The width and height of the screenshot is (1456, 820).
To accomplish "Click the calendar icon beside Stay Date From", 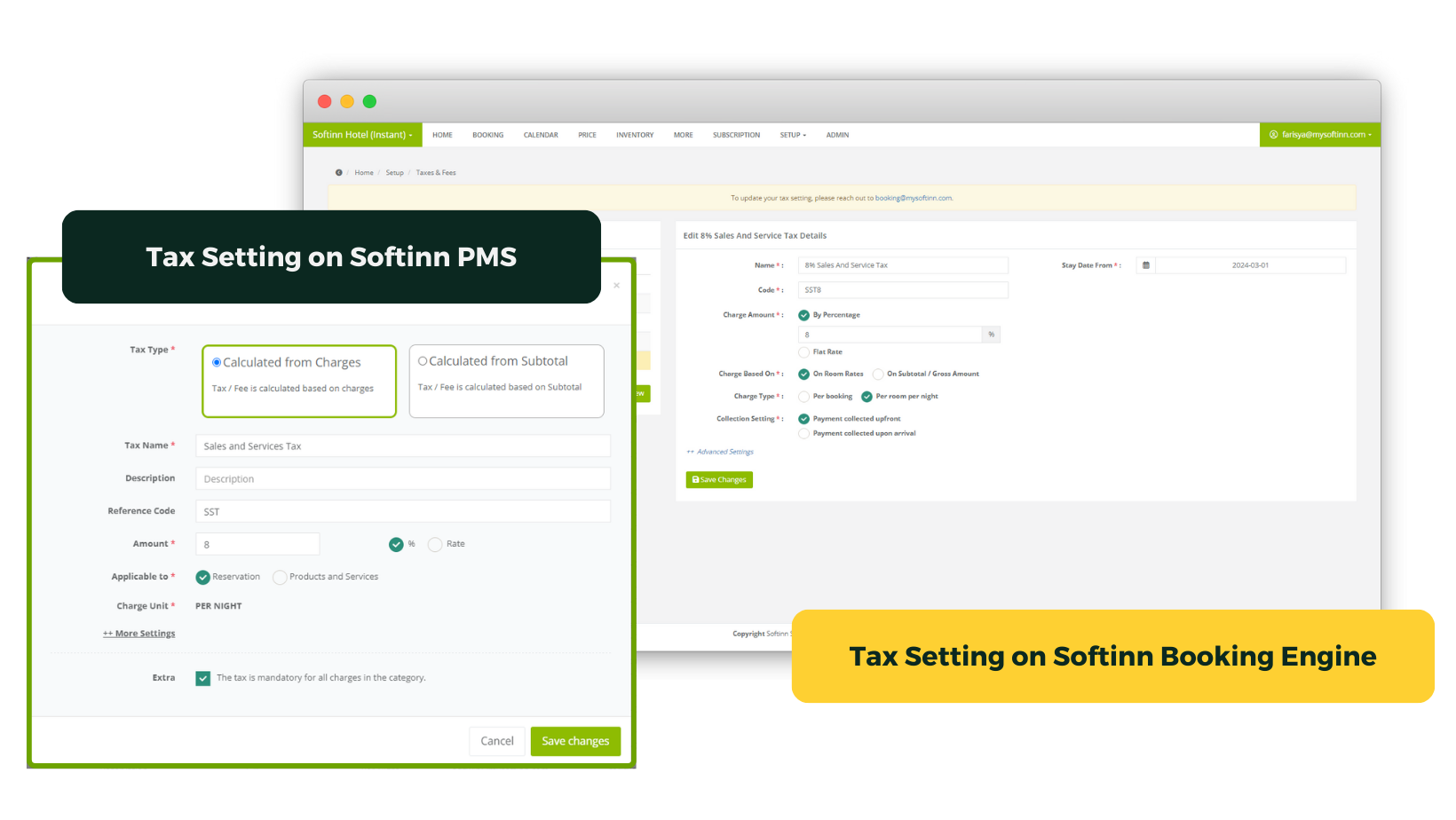I will [1145, 265].
